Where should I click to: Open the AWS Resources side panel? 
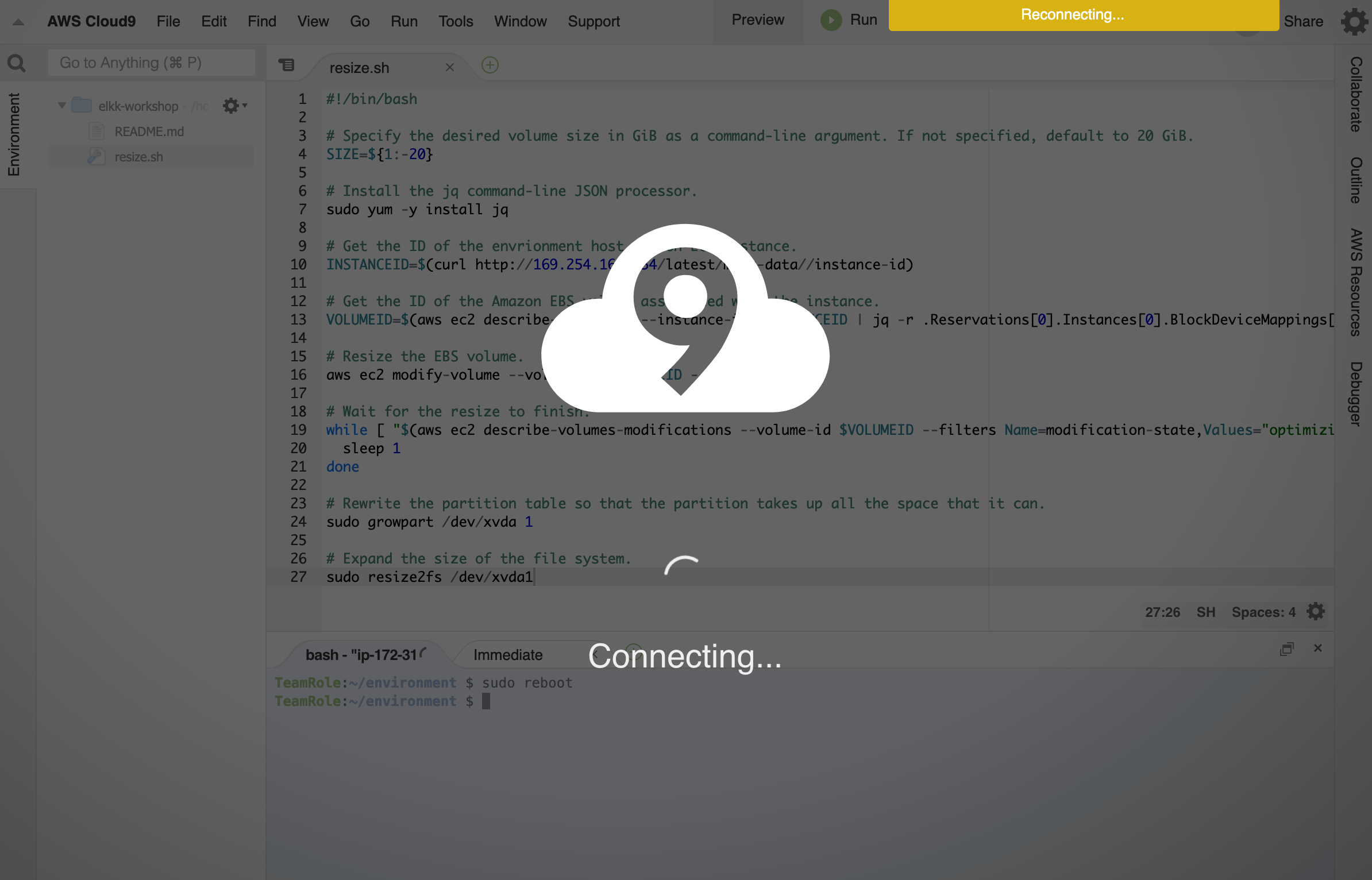[1356, 282]
